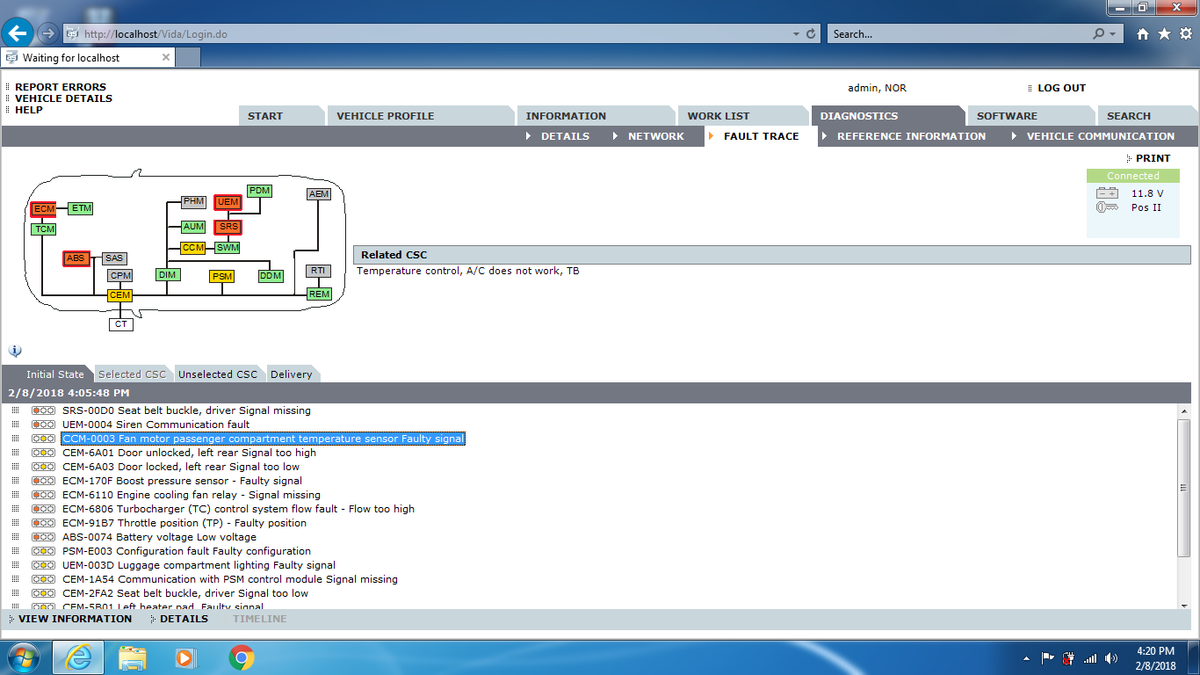Click the blue information icon below diagram

tap(15, 351)
